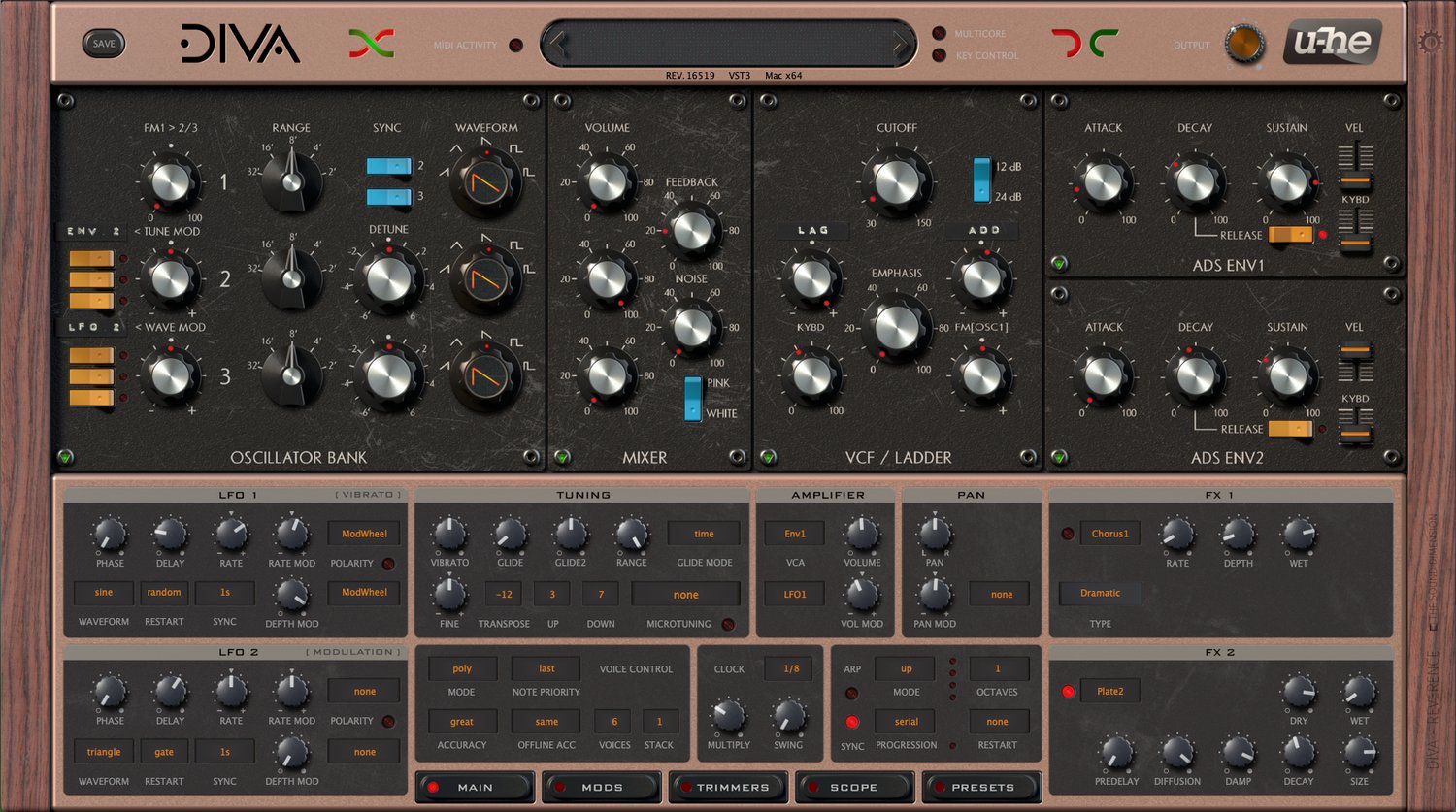Viewport: 1456px width, 812px height.
Task: Open the FX 2 effect dropdown showing Plate2
Action: click(x=1110, y=692)
